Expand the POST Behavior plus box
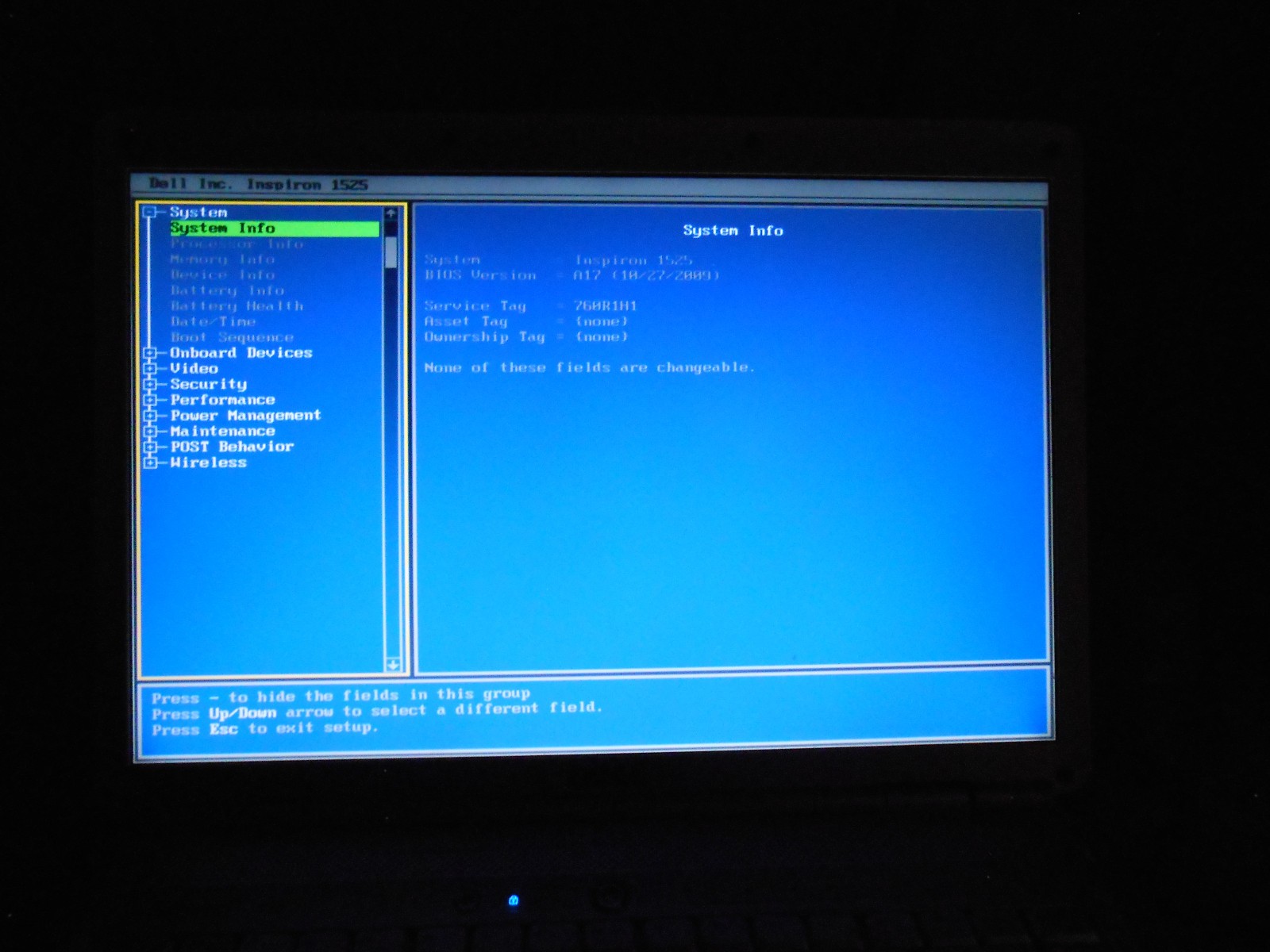 tap(149, 447)
